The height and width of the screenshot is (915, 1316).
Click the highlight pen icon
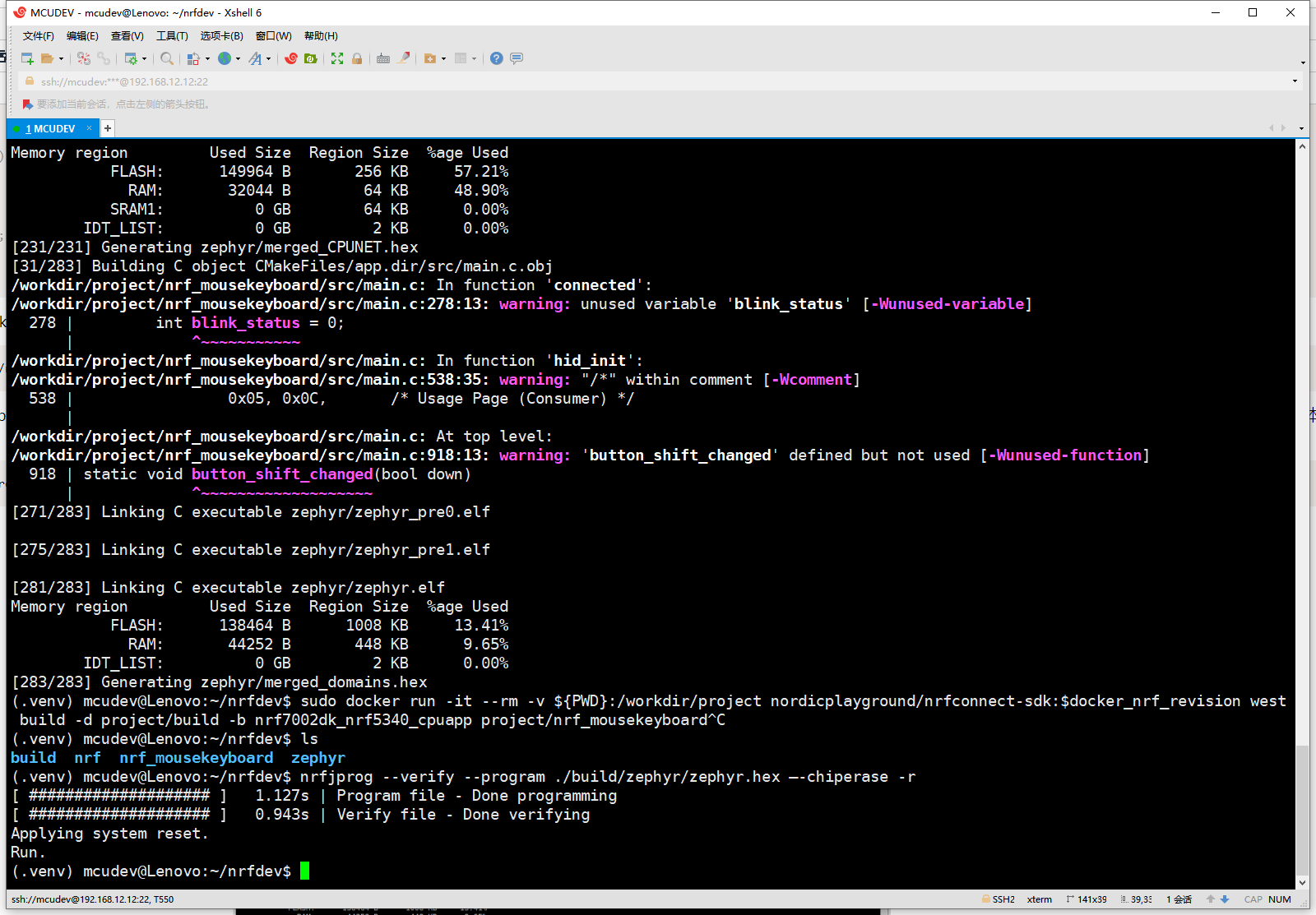coord(404,58)
